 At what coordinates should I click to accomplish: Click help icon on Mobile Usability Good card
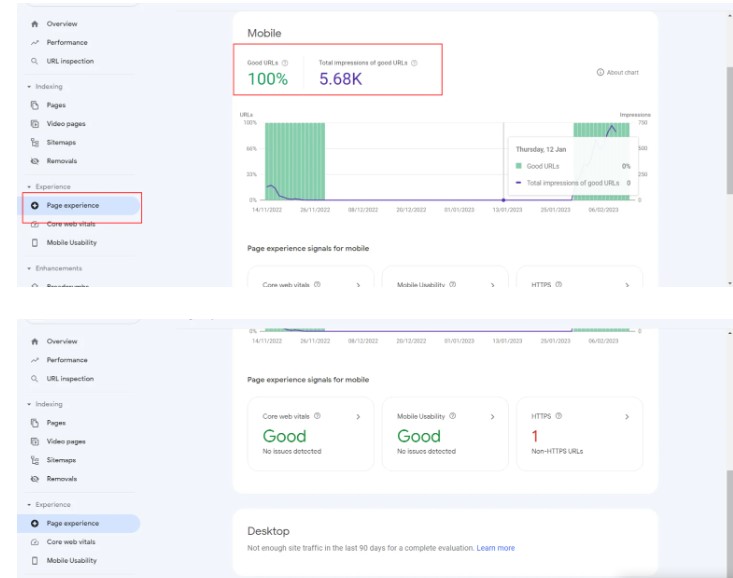453,416
